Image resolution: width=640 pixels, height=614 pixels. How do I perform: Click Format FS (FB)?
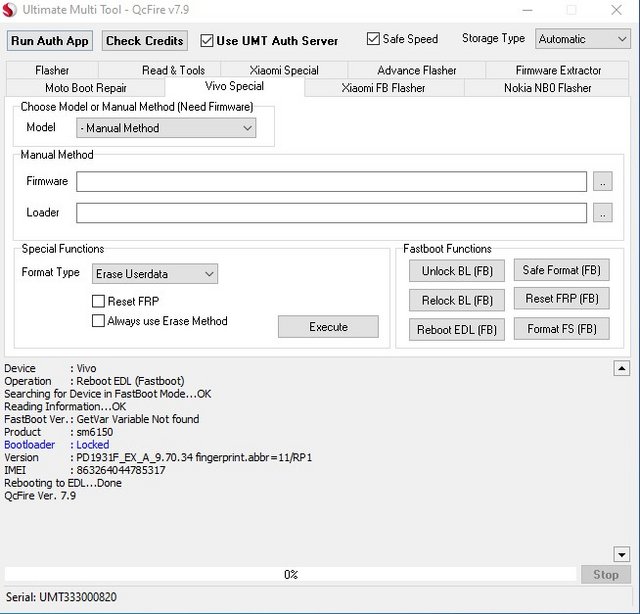click(561, 329)
